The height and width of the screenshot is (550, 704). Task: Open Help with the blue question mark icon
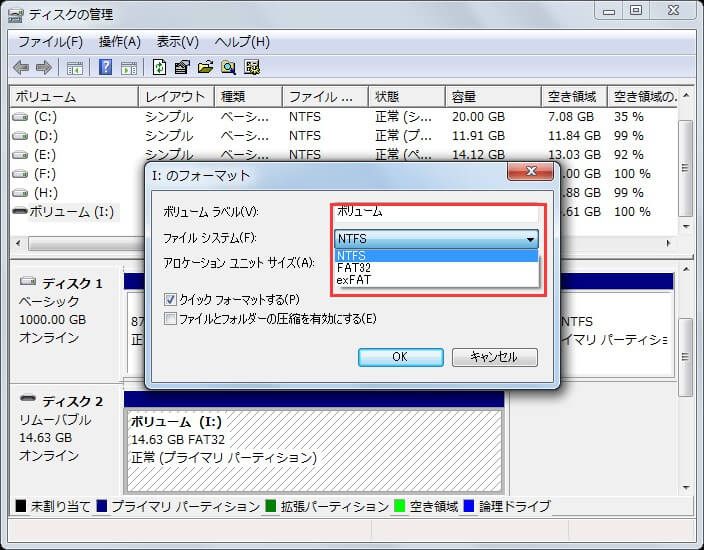(x=105, y=67)
